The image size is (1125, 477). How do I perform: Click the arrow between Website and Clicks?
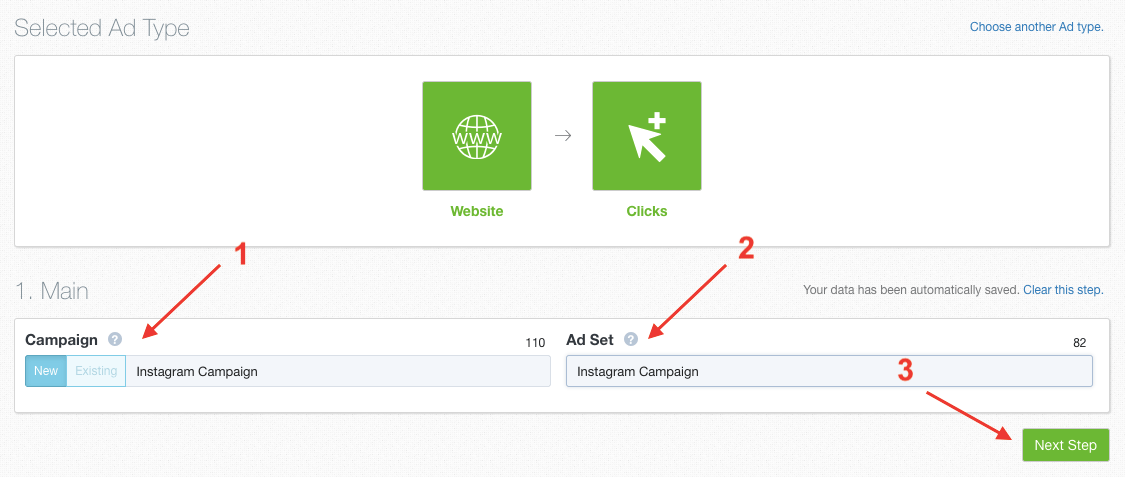point(562,136)
